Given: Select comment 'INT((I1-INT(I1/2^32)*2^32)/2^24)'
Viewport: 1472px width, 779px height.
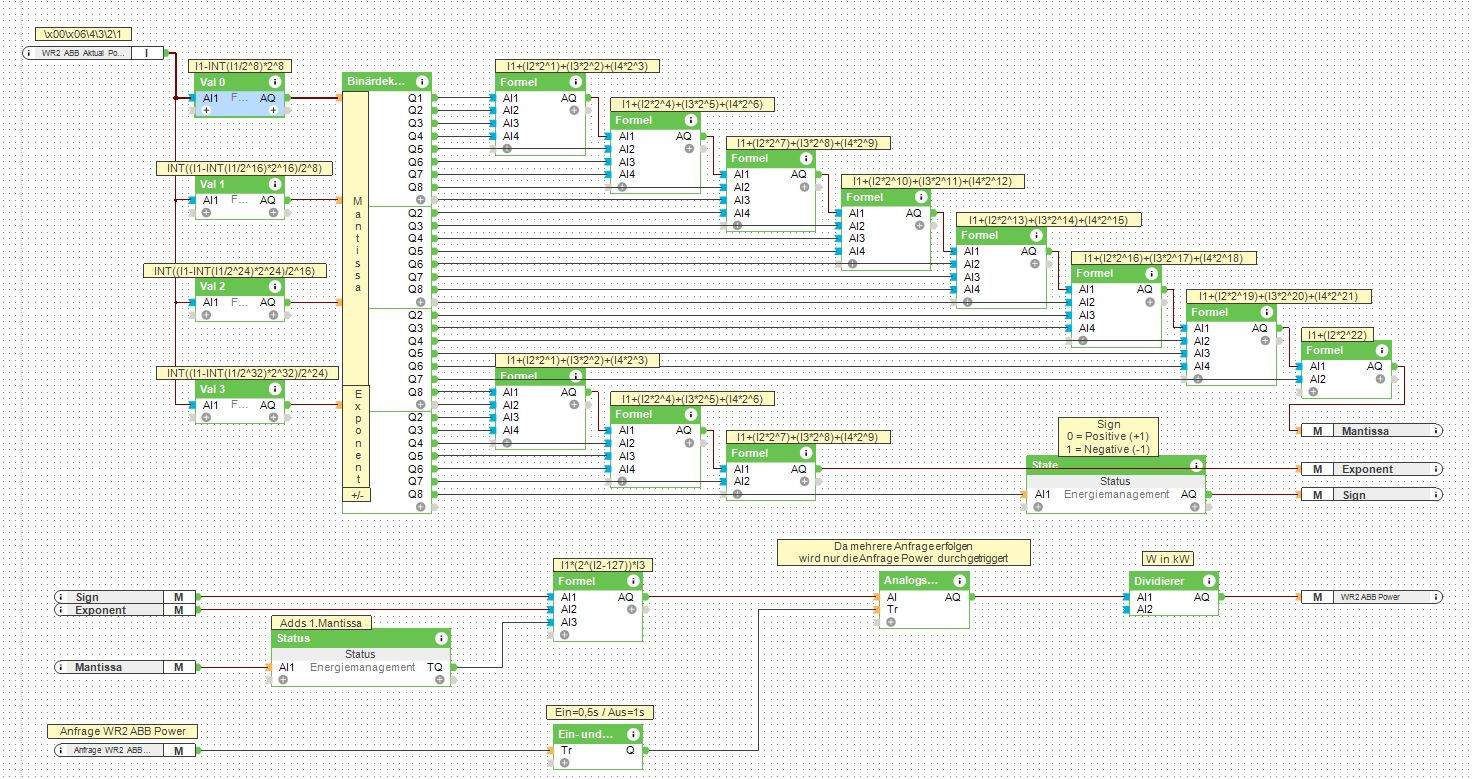Looking at the screenshot, I should [245, 373].
